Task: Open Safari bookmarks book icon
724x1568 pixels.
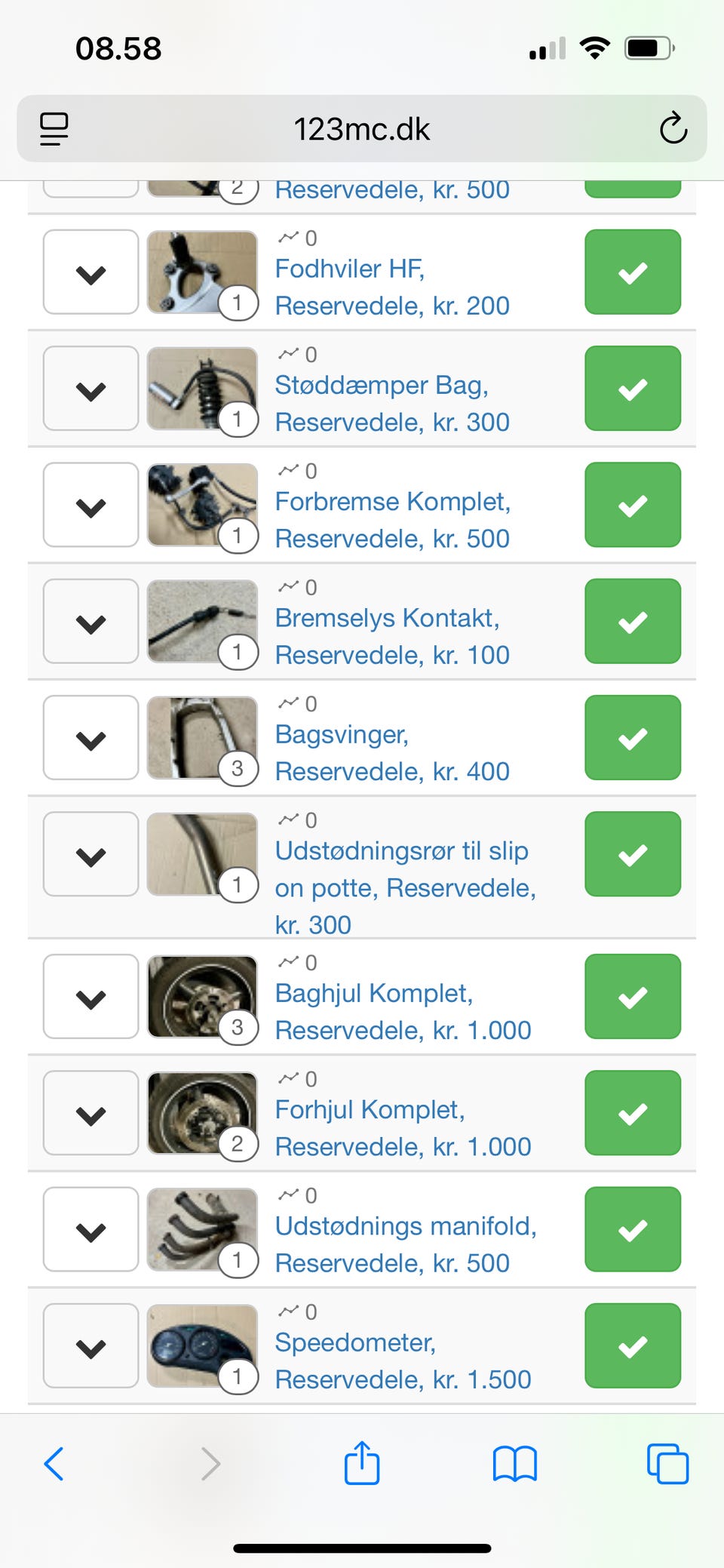Action: 515,1464
